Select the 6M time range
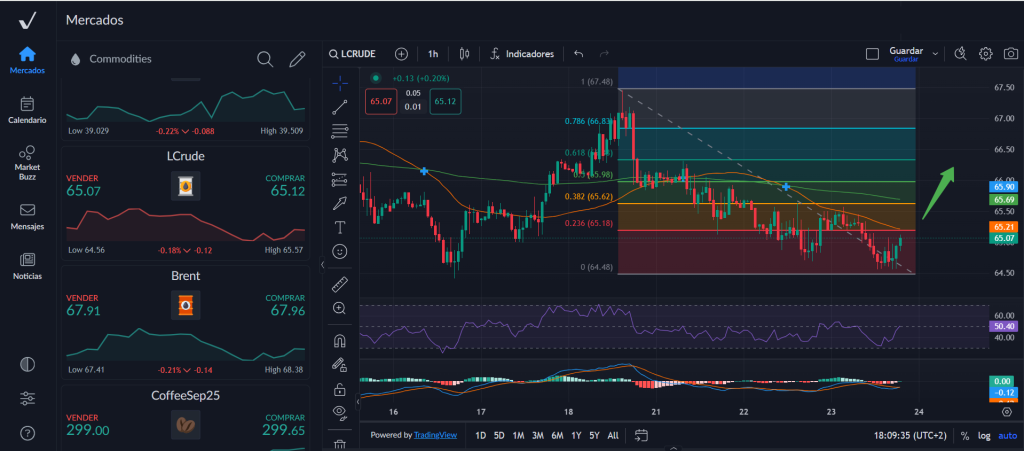The image size is (1024, 451). point(557,435)
